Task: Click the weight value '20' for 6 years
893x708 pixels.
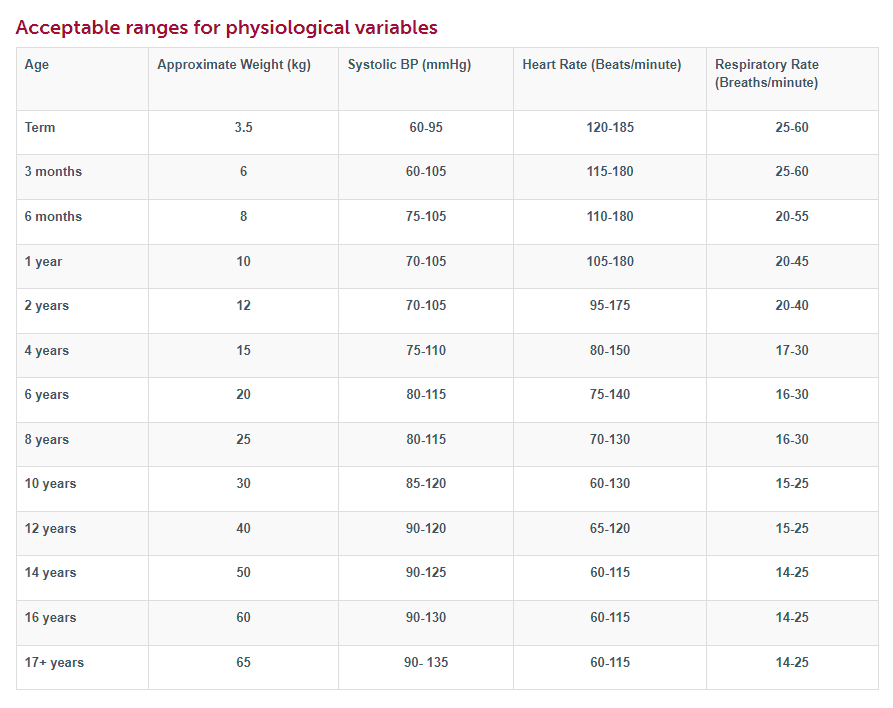Action: 243,394
